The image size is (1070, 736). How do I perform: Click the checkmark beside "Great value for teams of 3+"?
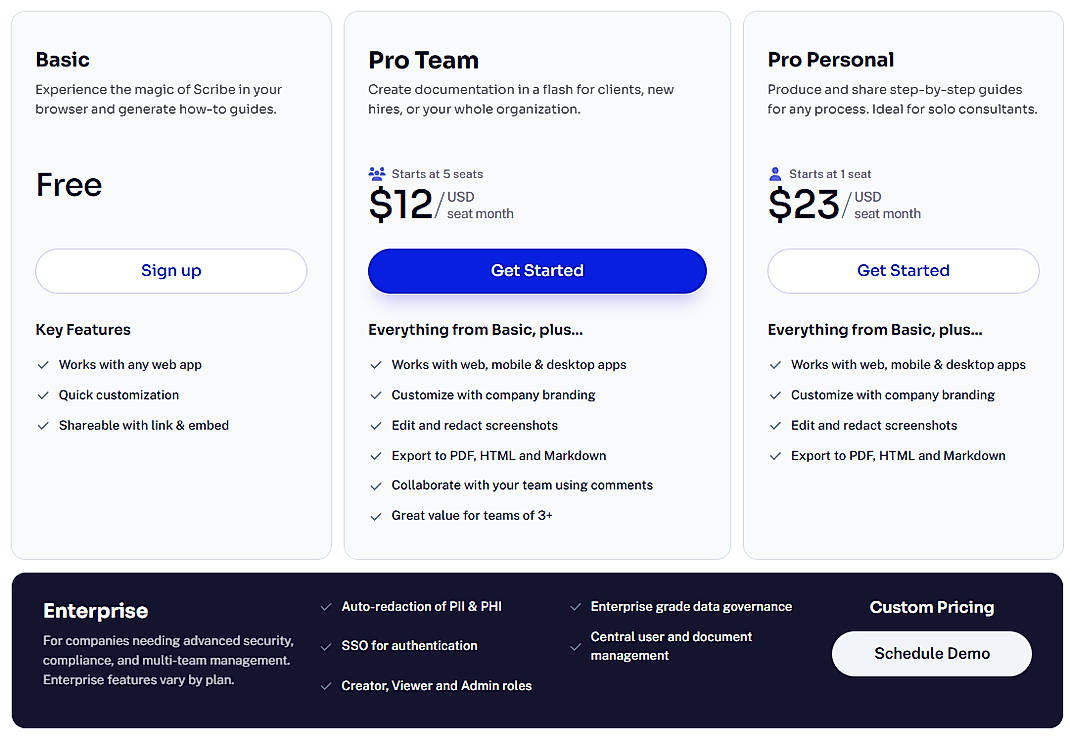tap(375, 515)
